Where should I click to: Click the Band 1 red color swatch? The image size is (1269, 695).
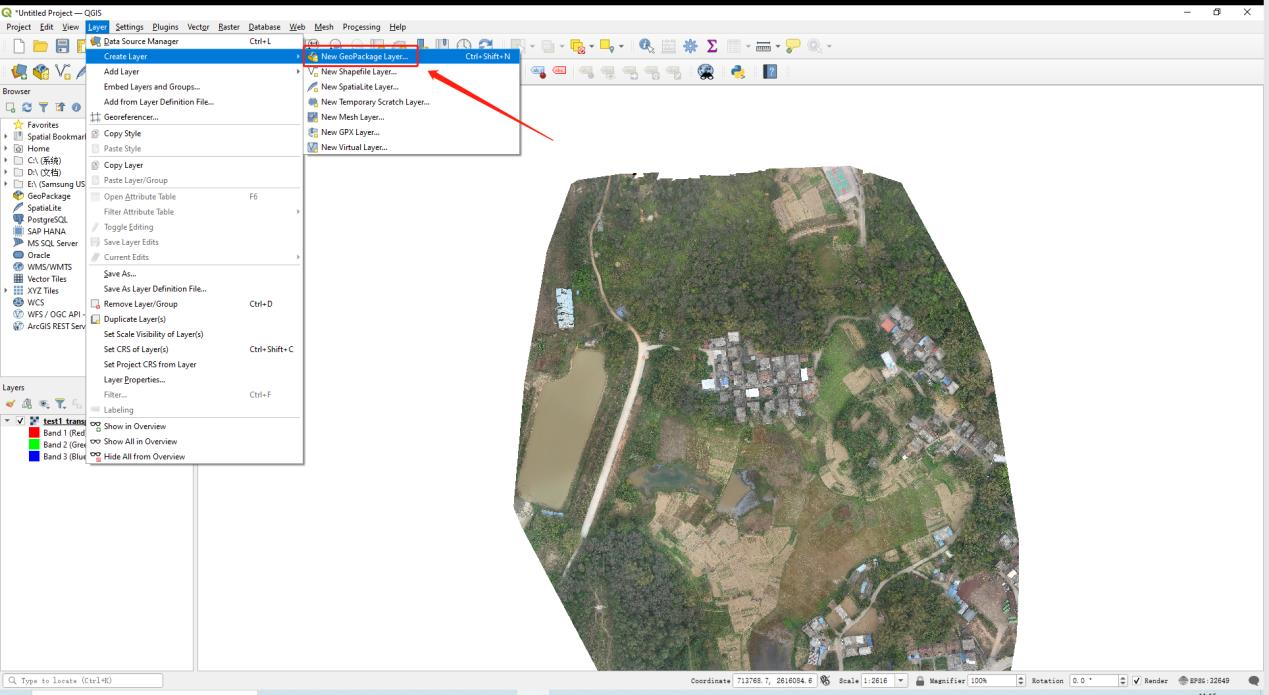coord(34,433)
